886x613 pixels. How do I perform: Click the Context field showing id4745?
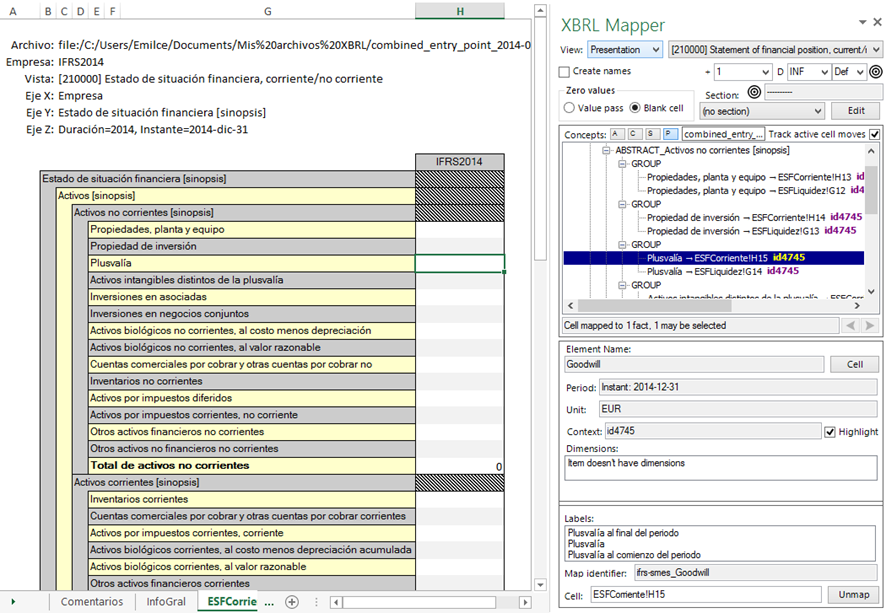click(713, 431)
